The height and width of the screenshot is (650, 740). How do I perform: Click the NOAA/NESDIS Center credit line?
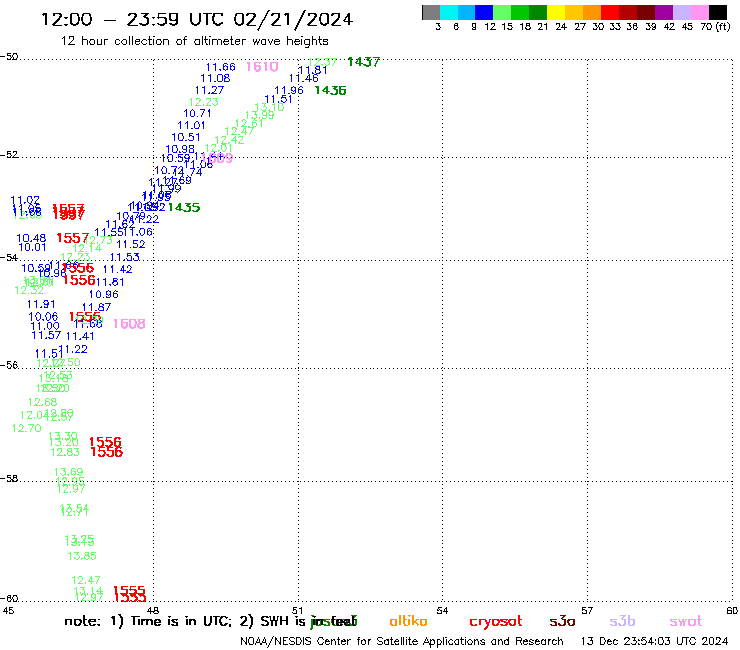tap(402, 641)
